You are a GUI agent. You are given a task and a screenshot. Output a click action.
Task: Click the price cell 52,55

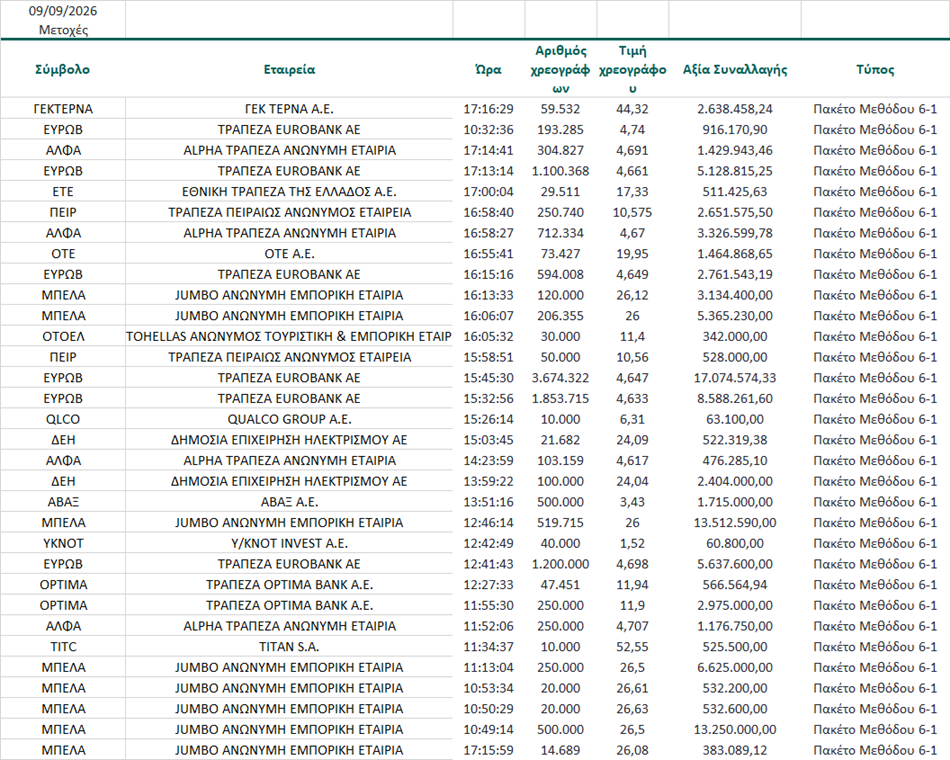pyautogui.click(x=633, y=647)
